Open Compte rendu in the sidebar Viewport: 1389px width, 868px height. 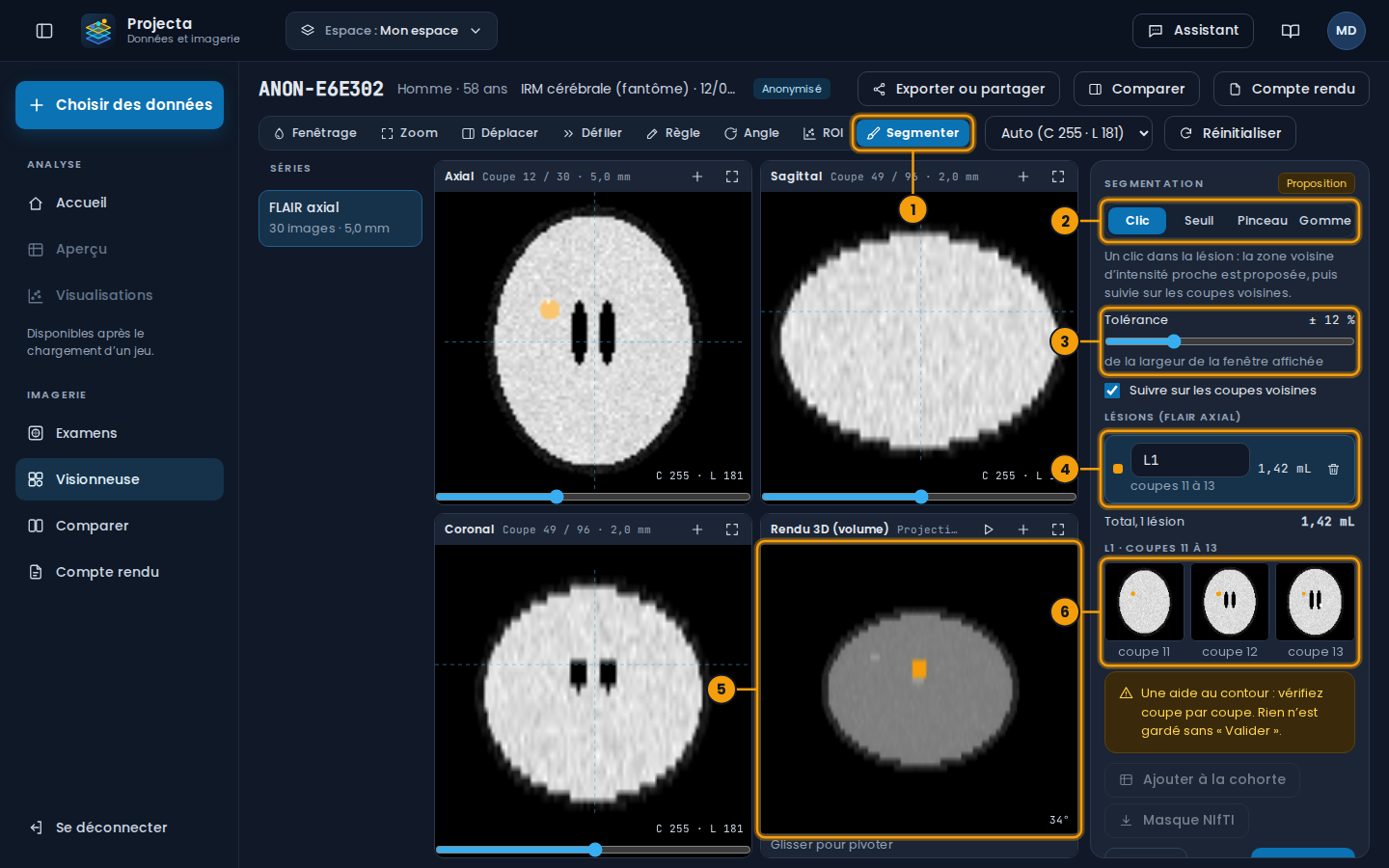[x=120, y=572]
